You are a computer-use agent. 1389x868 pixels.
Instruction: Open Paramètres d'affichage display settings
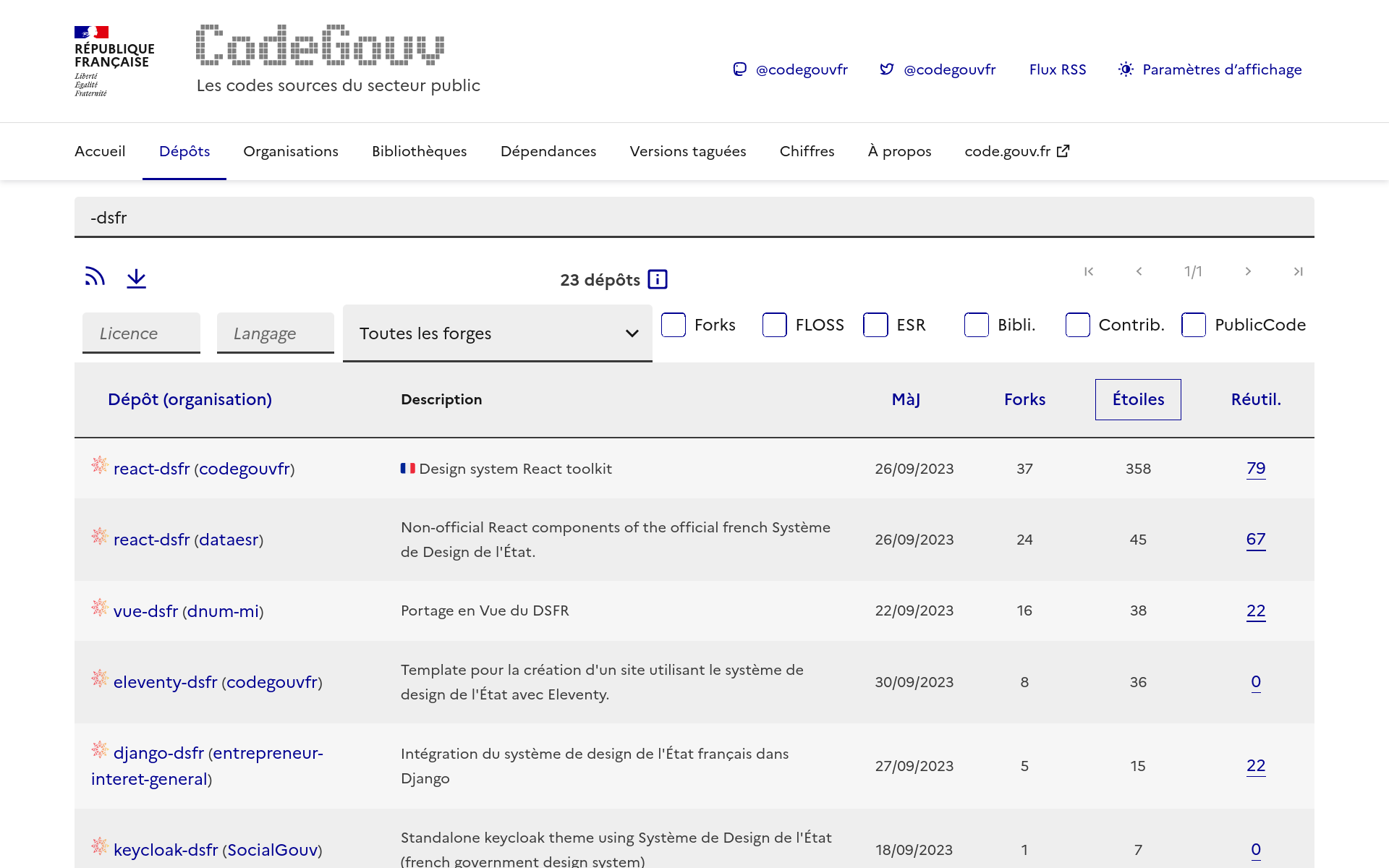(1210, 69)
